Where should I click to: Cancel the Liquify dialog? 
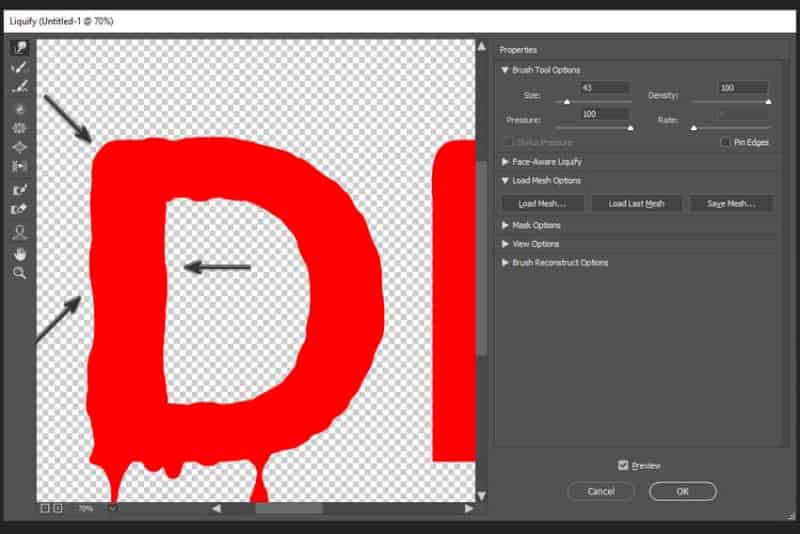(x=601, y=491)
